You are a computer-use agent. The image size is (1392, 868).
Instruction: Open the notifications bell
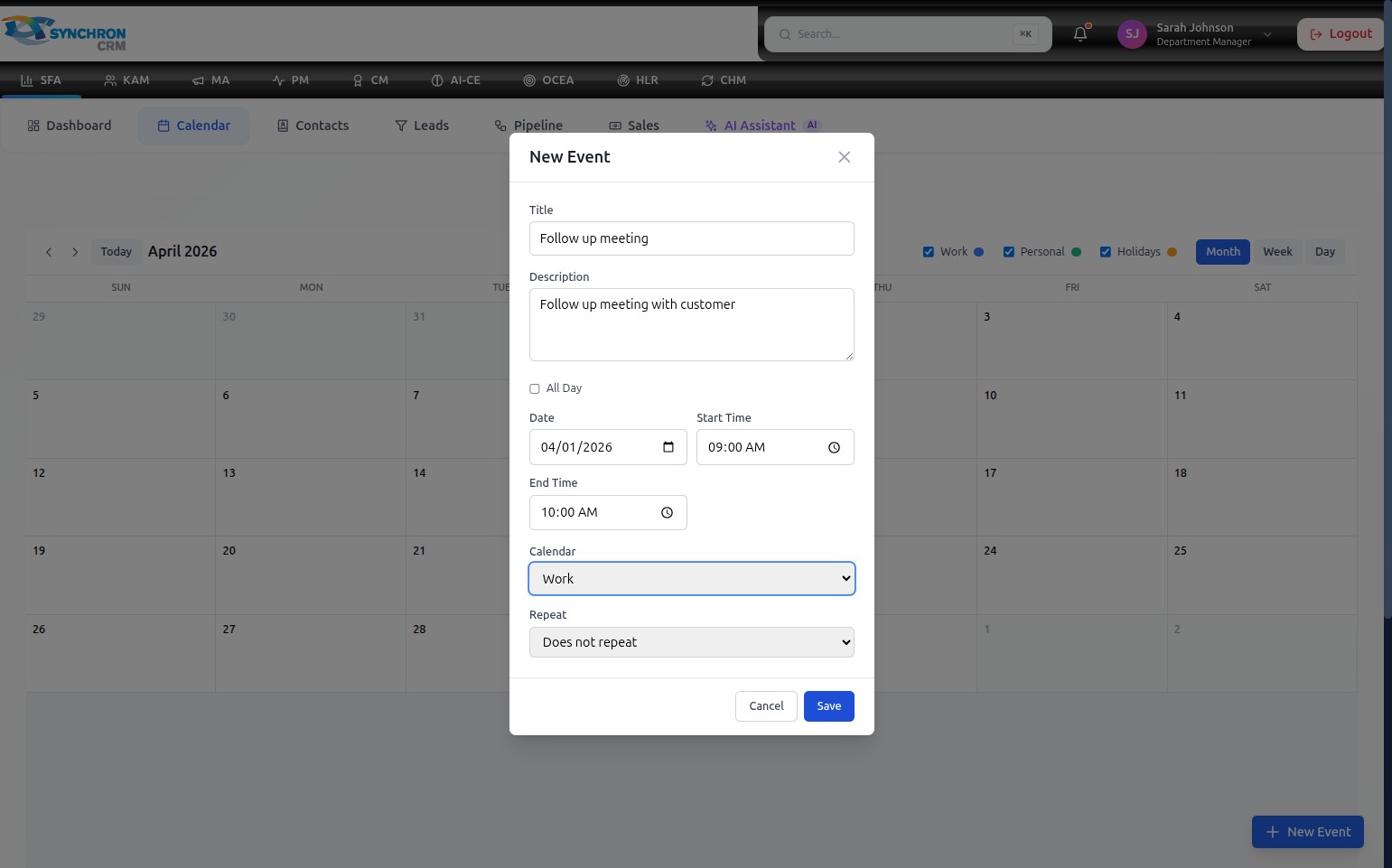(1080, 34)
